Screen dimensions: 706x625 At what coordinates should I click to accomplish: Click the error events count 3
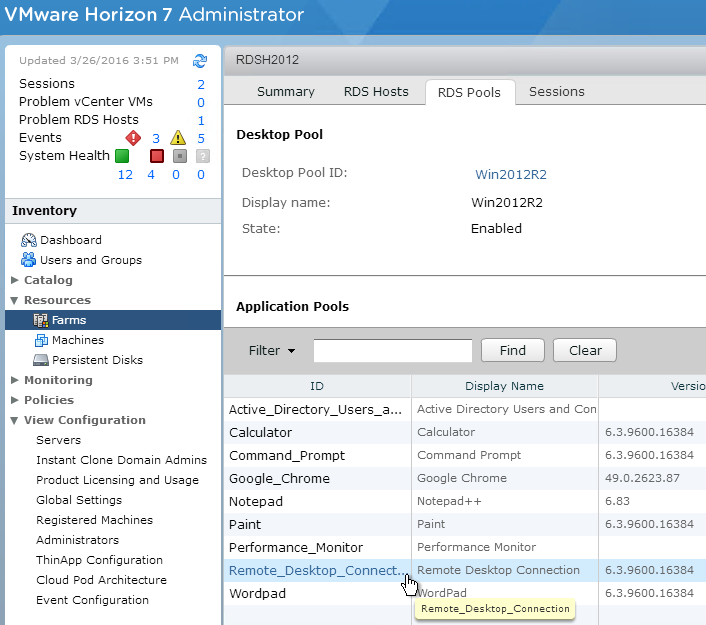156,139
